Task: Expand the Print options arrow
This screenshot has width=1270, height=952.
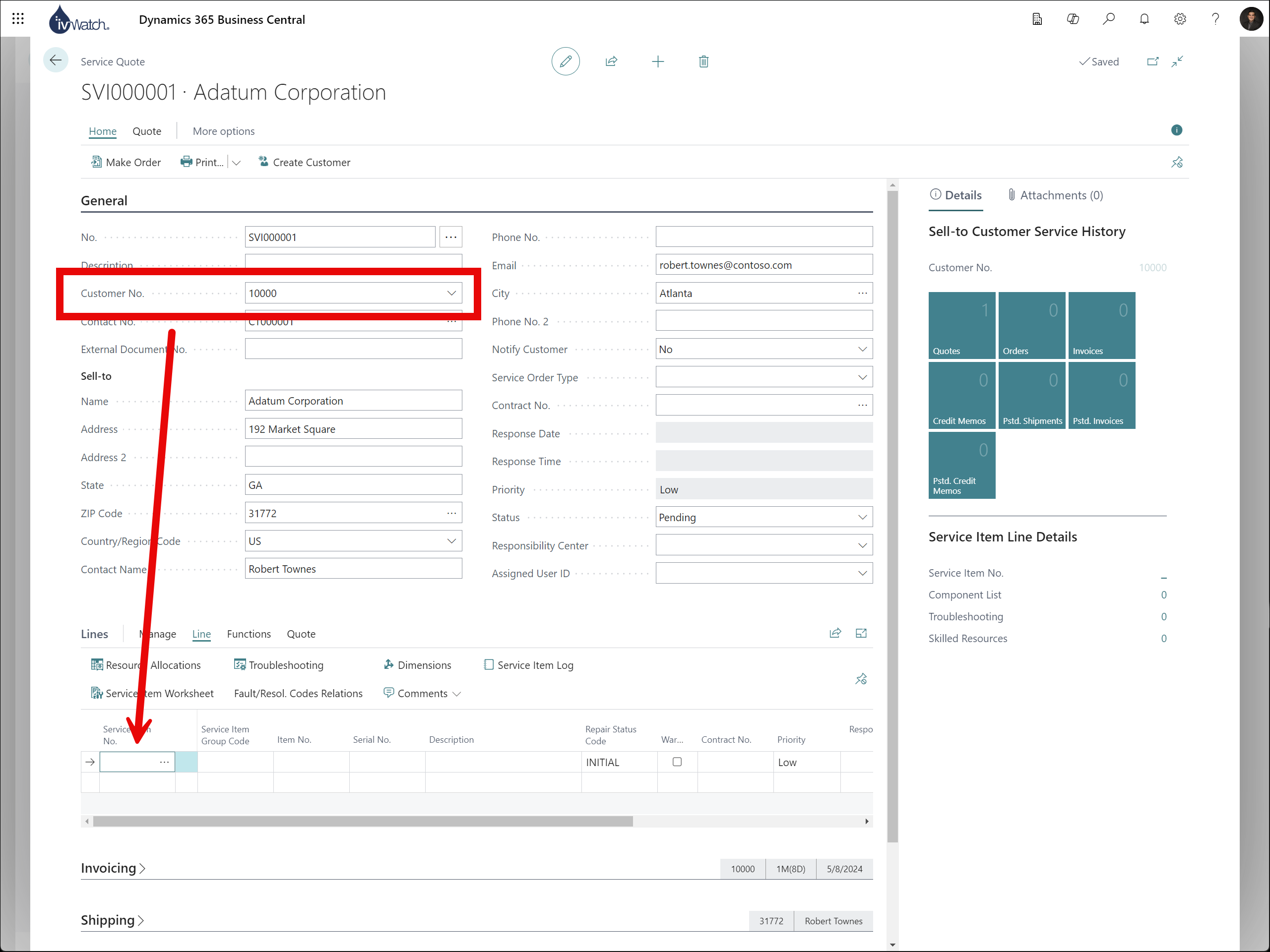Action: click(236, 163)
